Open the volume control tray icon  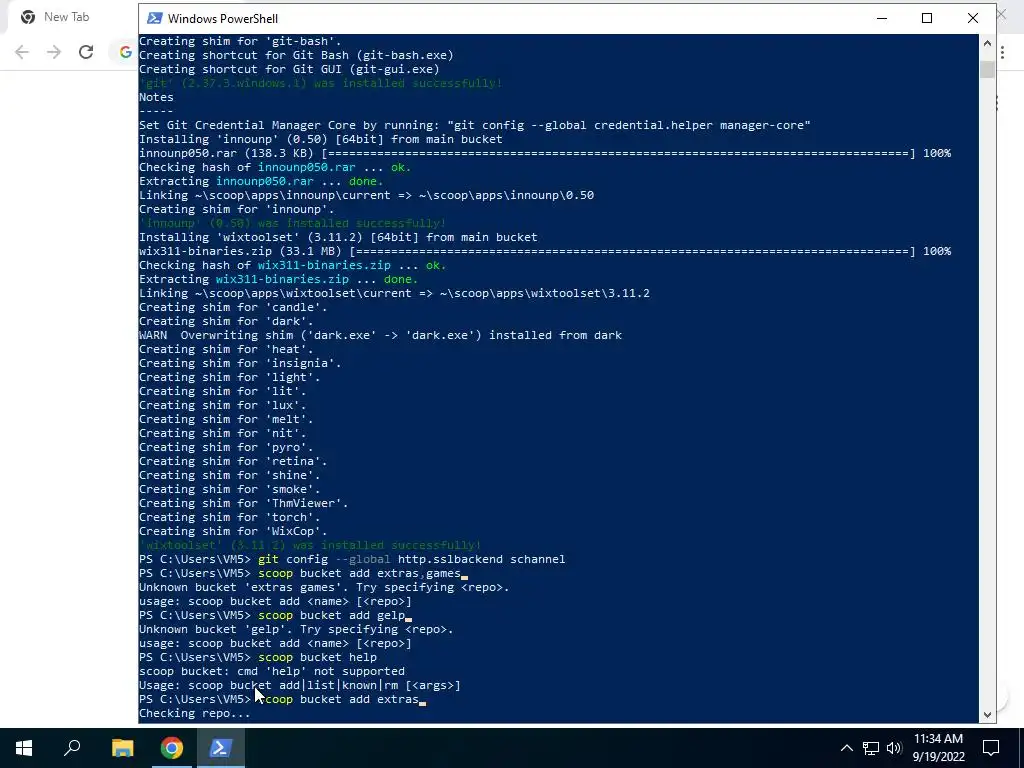[894, 748]
